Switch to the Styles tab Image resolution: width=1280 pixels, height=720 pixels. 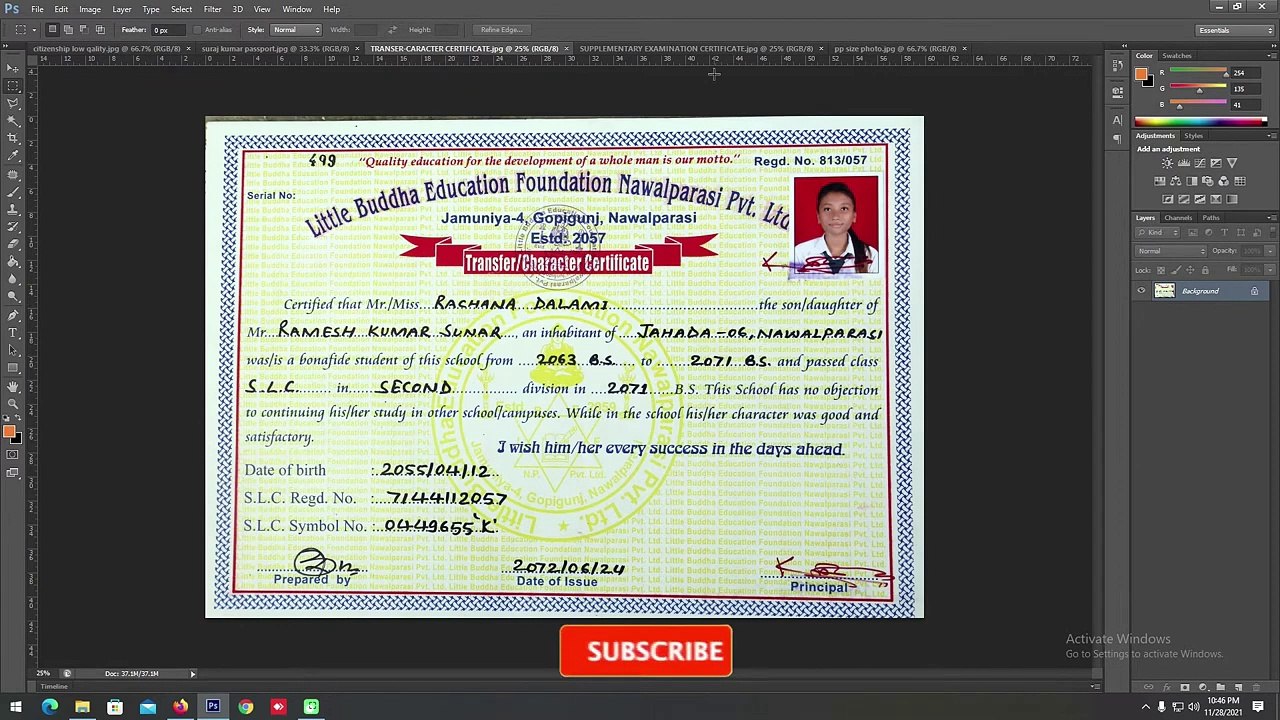pos(1194,136)
